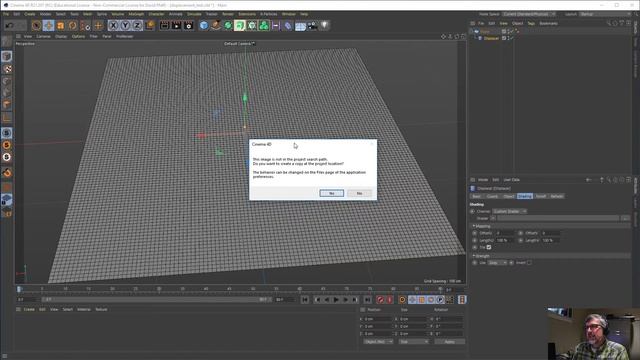Image resolution: width=640 pixels, height=360 pixels.
Task: Select the Plane object in Object Manager
Action: coord(485,31)
